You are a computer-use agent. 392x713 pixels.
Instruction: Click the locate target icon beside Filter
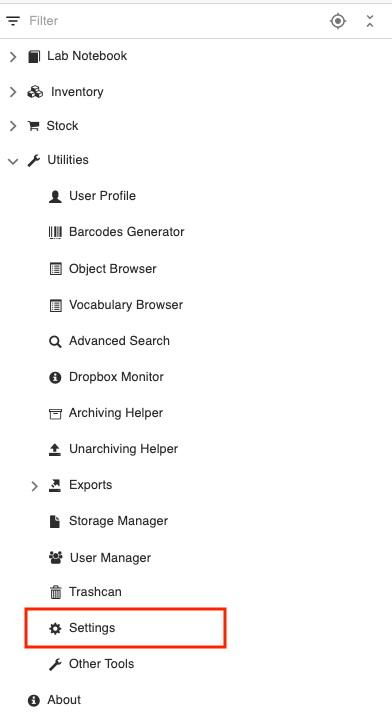338,21
